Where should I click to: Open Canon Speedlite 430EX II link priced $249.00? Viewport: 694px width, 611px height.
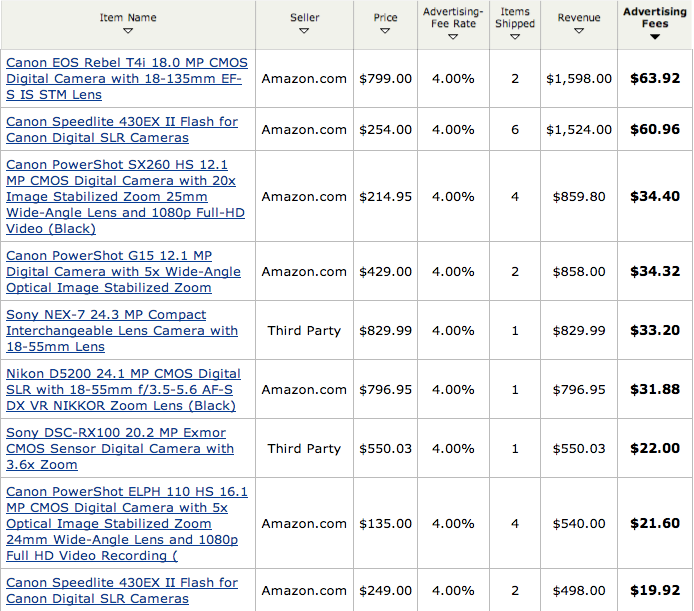[x=122, y=591]
